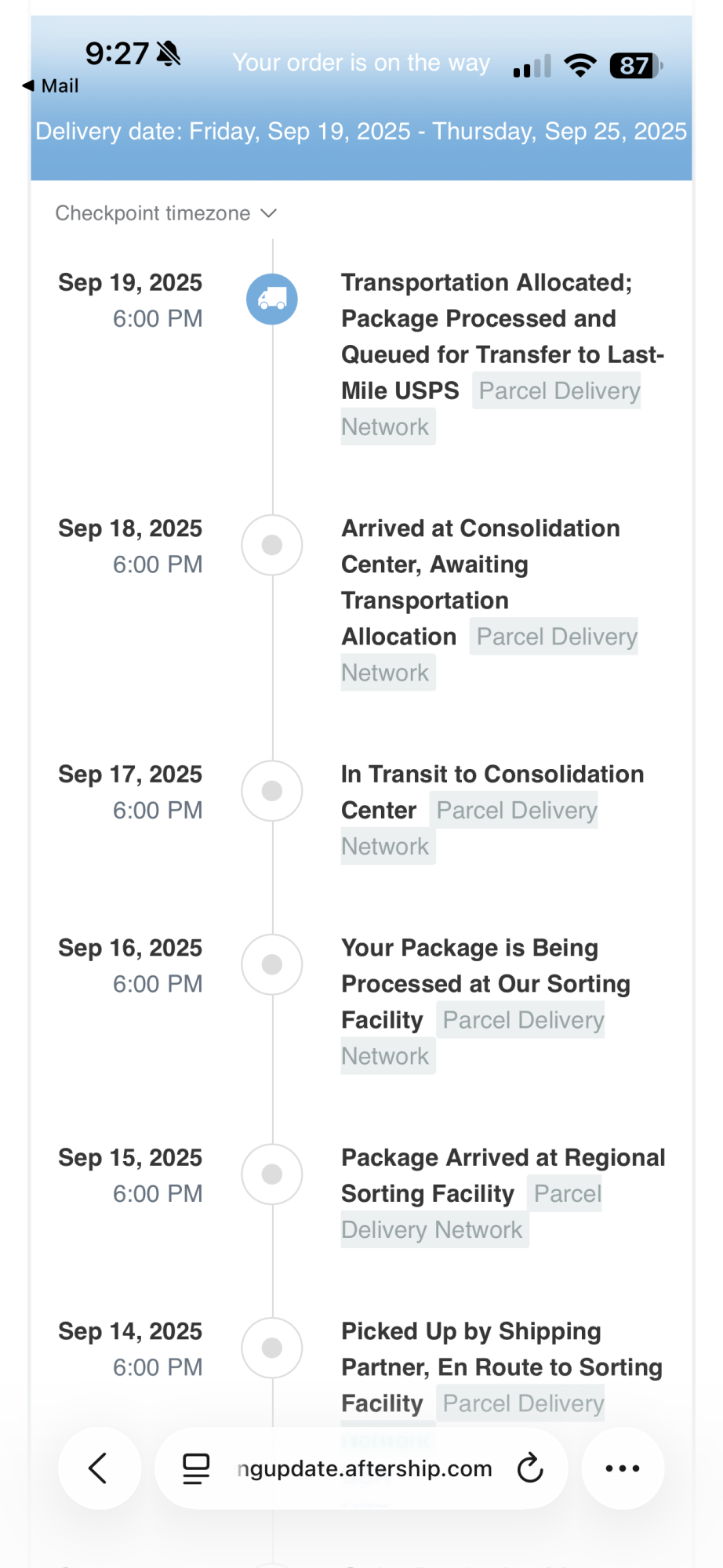Open the page tools icon beside URL

click(196, 1468)
